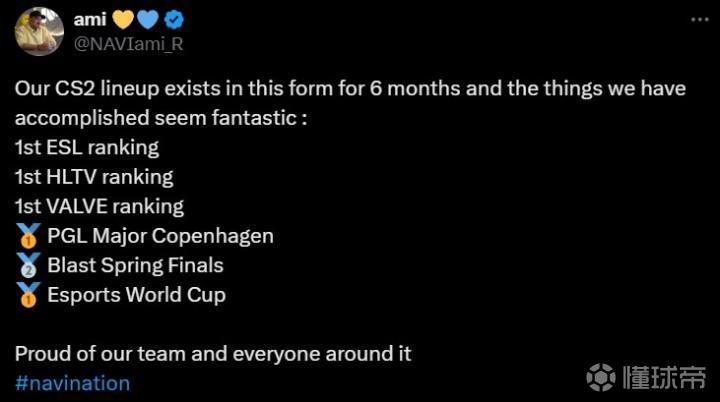Click the "1st HLTV ranking" line

tap(94, 177)
